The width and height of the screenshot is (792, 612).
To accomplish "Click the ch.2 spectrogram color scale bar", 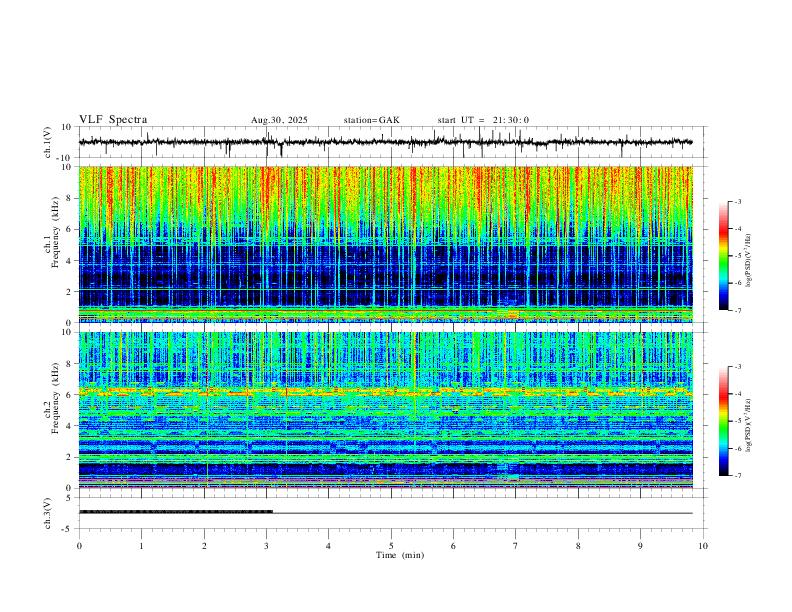I will coord(723,421).
